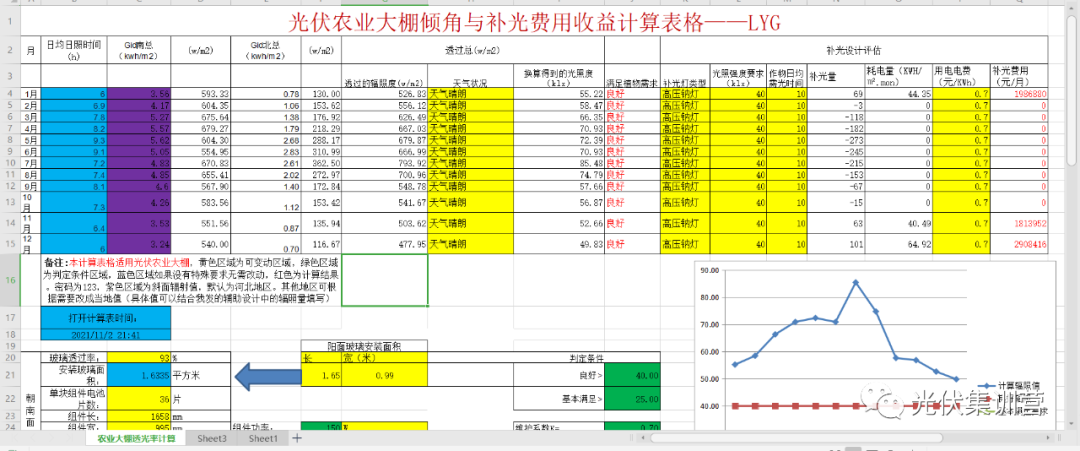Select the title cell 光伏农业大棚倾角与补光费用收益计算表格
This screenshot has height=451, width=1080.
(534, 23)
